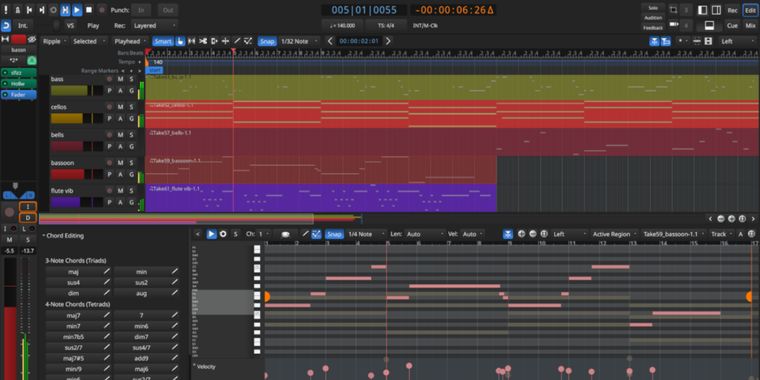
Task: Click the Audition indicator button
Action: (653, 17)
